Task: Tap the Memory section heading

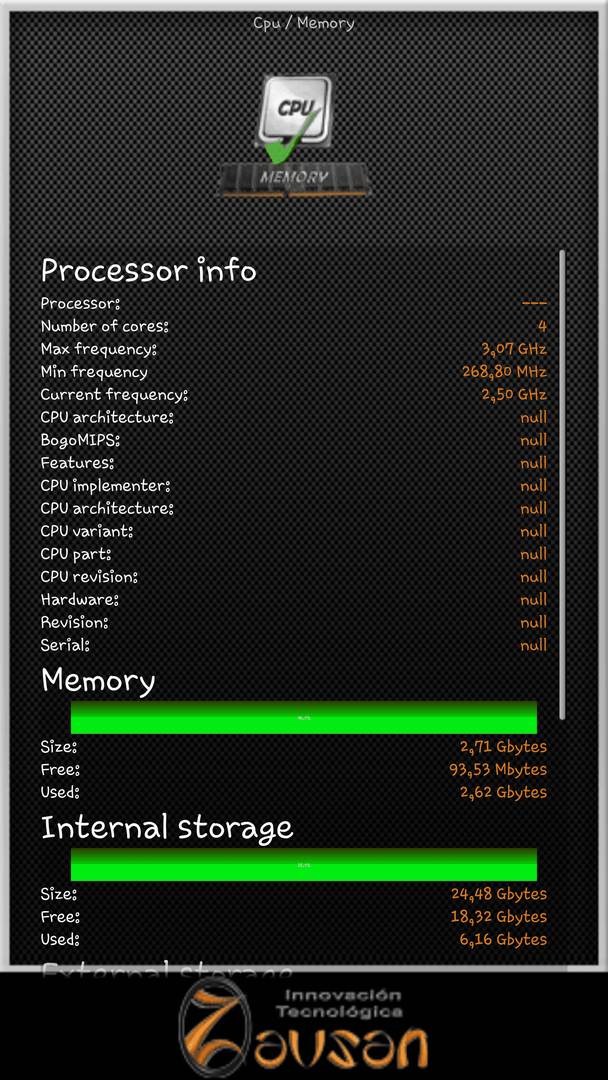Action: tap(98, 681)
